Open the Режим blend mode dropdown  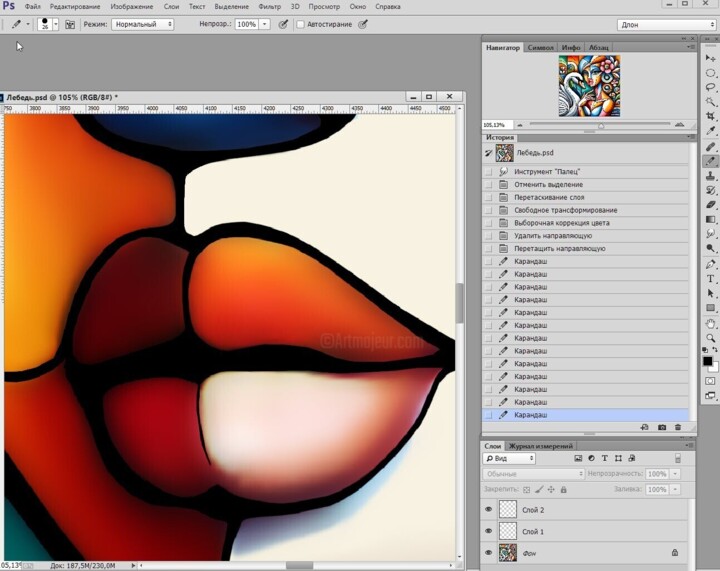click(x=142, y=24)
